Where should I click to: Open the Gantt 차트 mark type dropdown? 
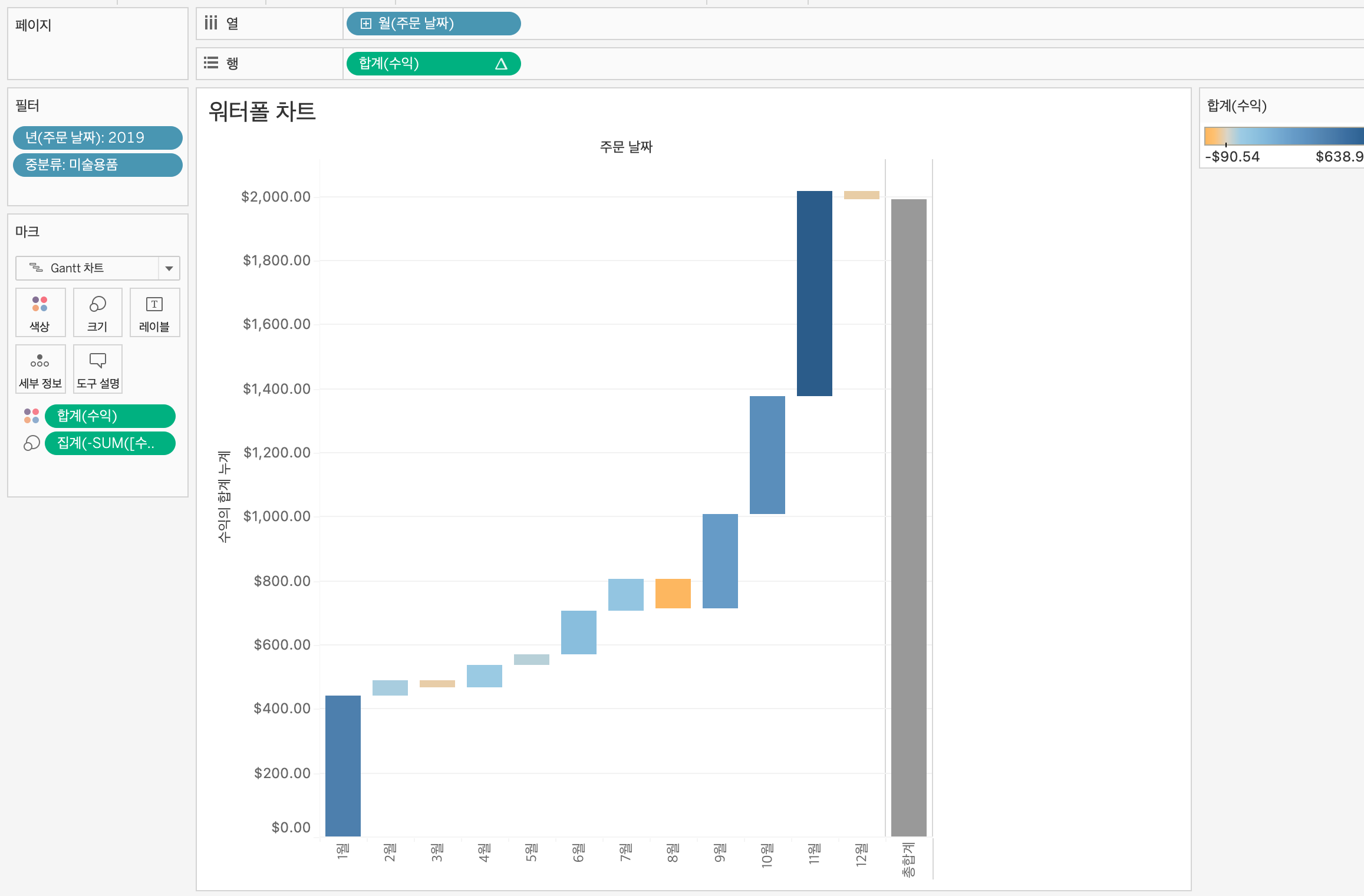point(169,268)
